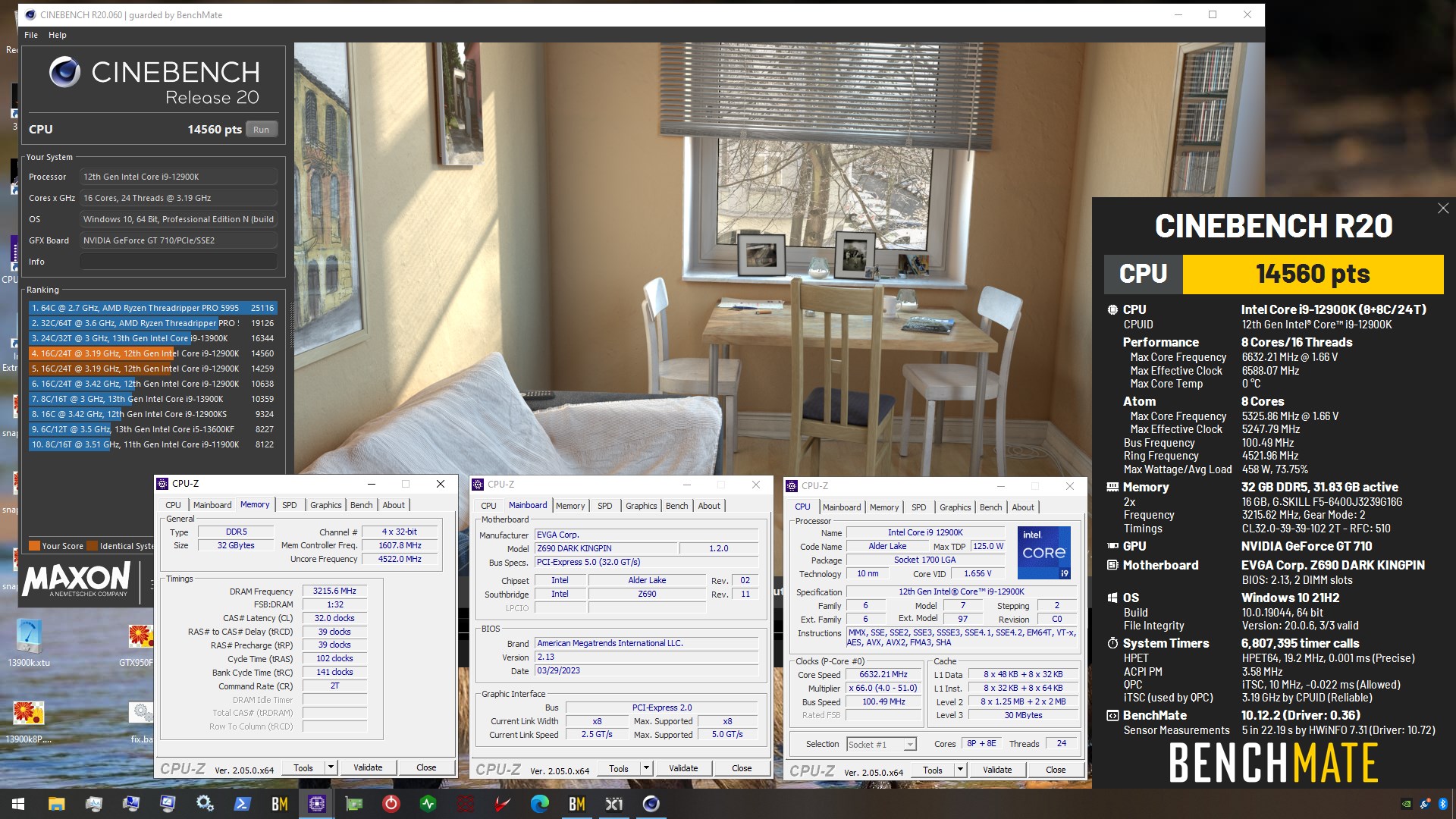Select 13900k.xtu desktop file icon
Screen dimensions: 1456x819
(x=29, y=643)
